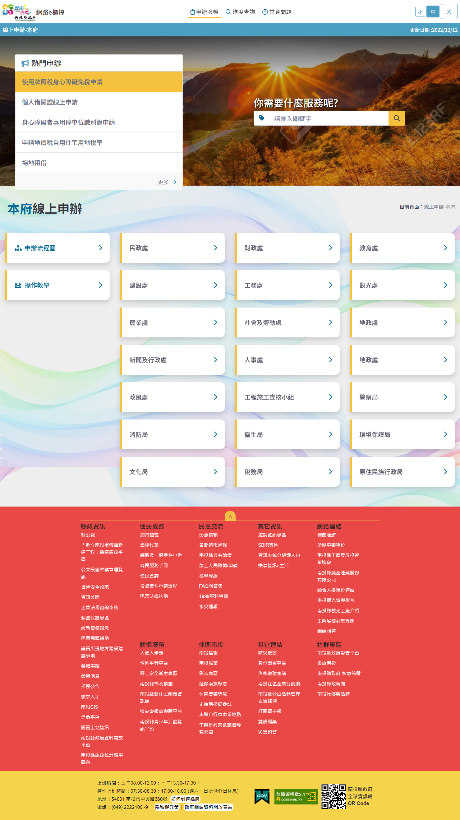Set font size to small (小)
This screenshot has height=820, width=460.
420,12
